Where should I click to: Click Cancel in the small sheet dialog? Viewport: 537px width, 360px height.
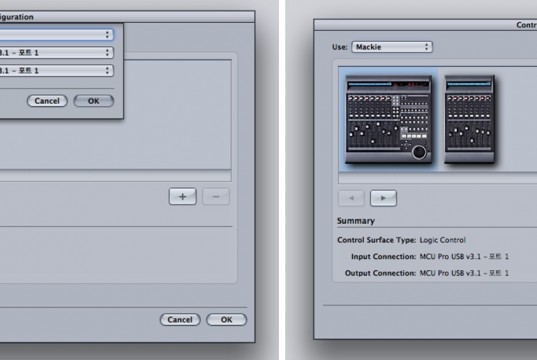47,101
